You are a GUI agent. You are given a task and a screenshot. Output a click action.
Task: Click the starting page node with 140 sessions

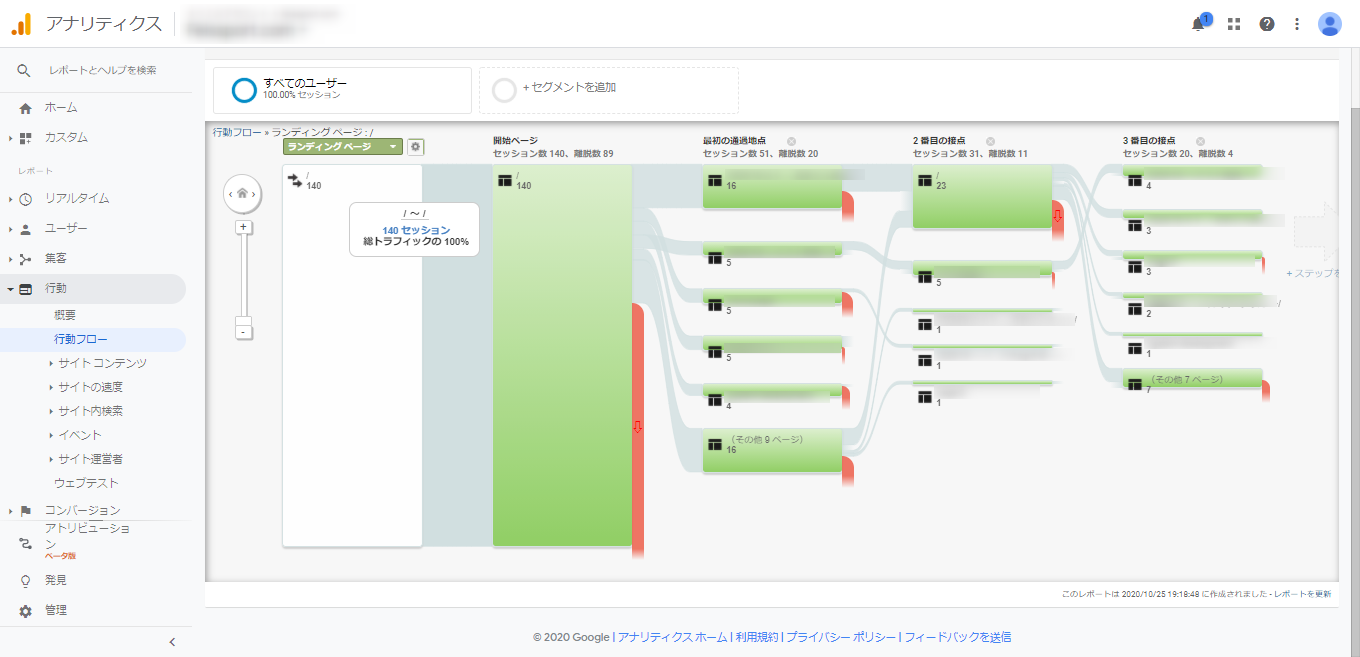(562, 356)
